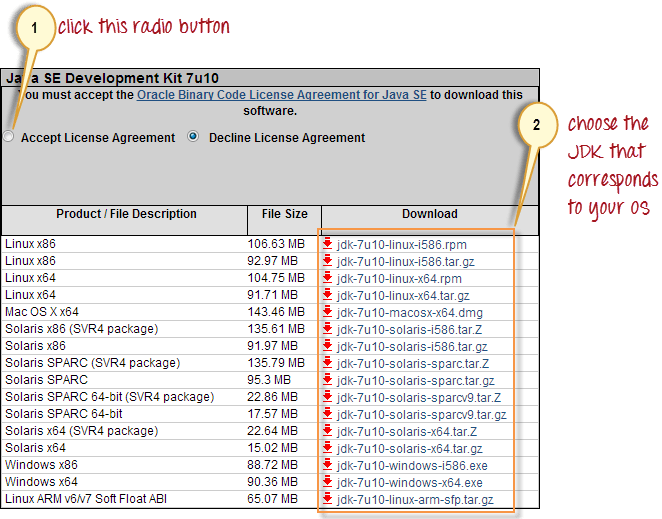
Task: Select Decline License Agreement radio button
Action: [193, 136]
